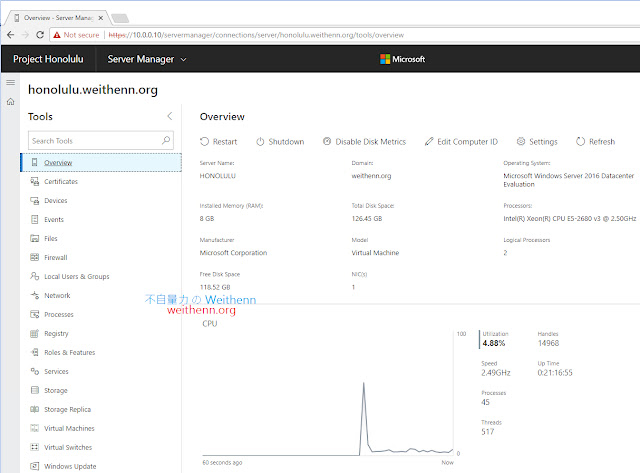This screenshot has height=473, width=640.
Task: Click the home icon in left rail
Action: pos(10,101)
